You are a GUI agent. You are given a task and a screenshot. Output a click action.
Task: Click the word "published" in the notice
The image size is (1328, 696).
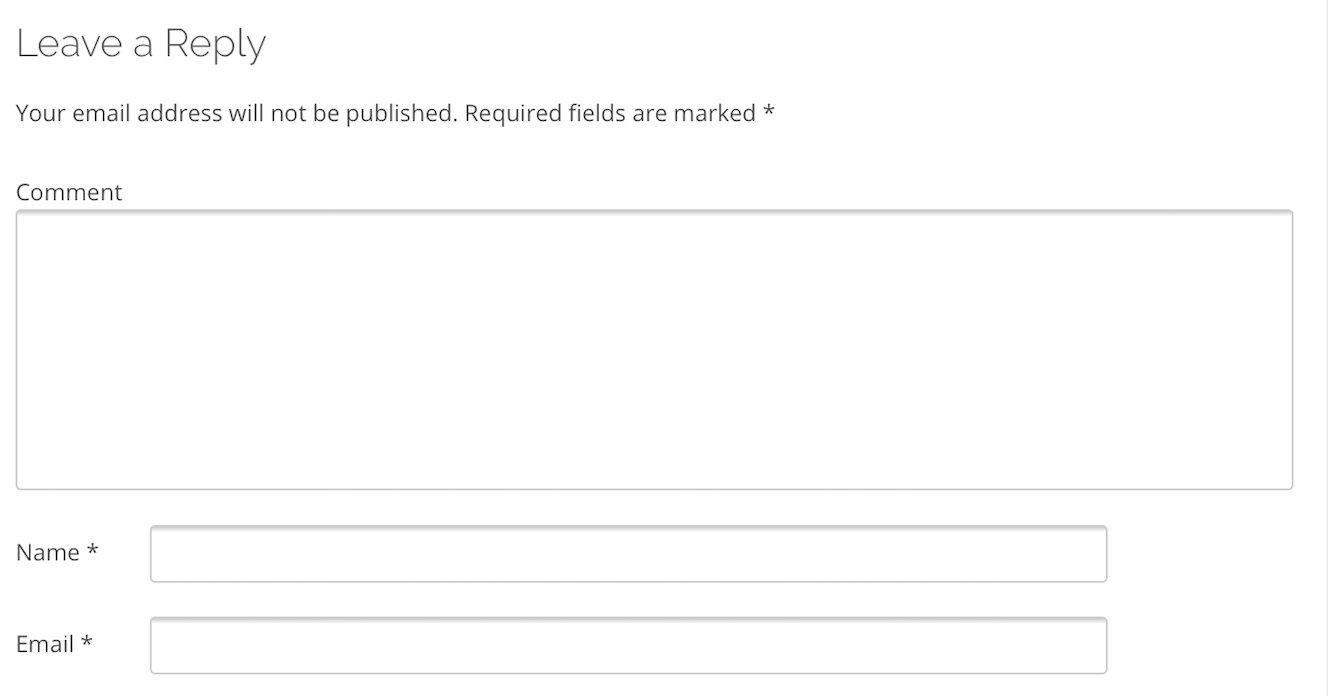(400, 114)
